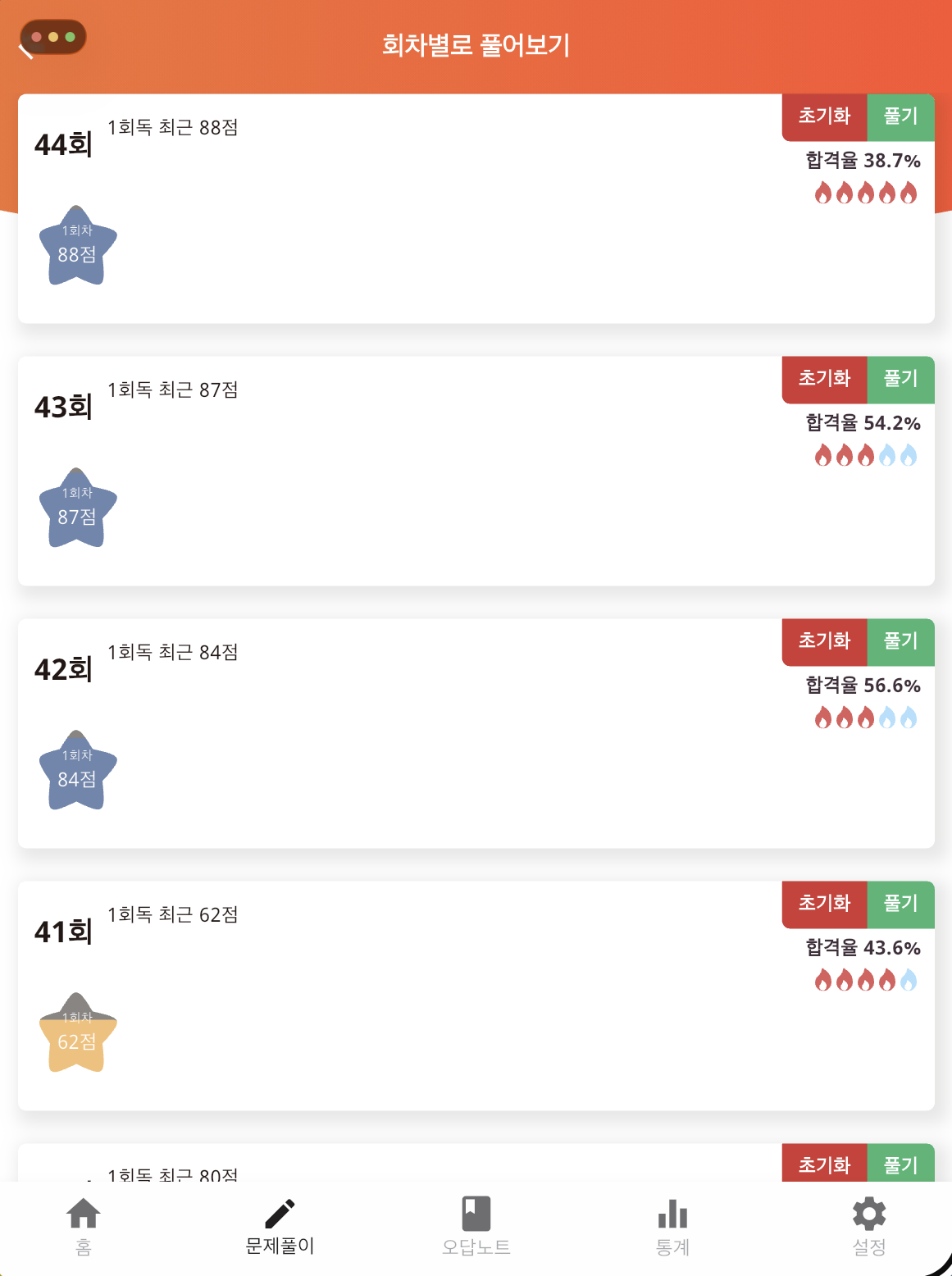The height and width of the screenshot is (1276, 952).
Task: Click 초기화 for 42회 exam
Action: tap(824, 642)
